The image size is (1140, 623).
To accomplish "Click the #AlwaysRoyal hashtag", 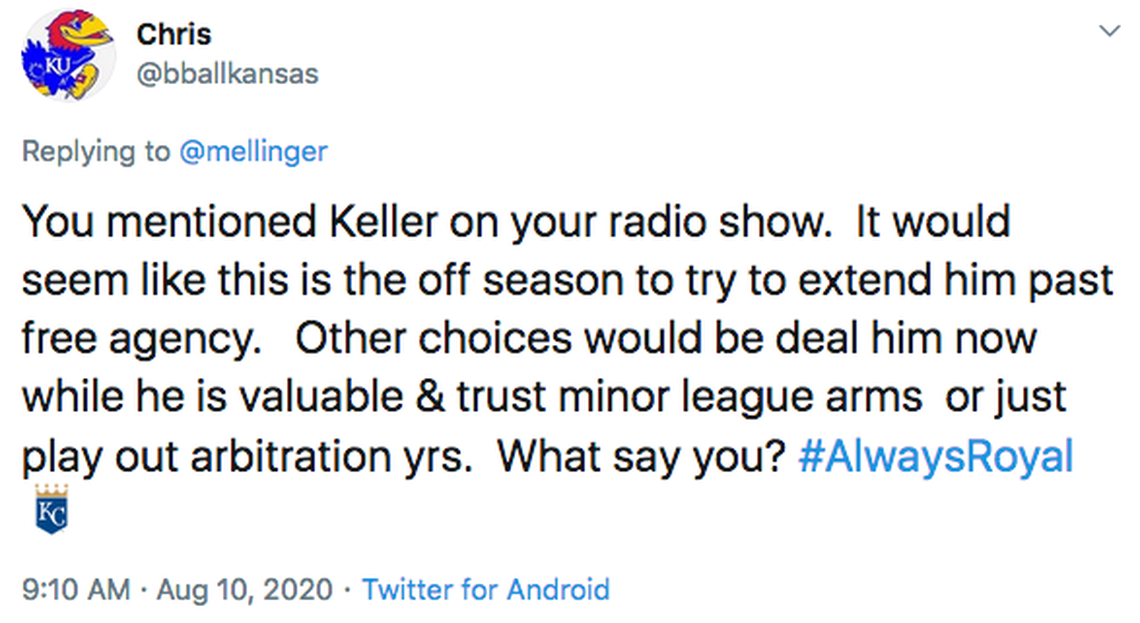I will coord(936,456).
